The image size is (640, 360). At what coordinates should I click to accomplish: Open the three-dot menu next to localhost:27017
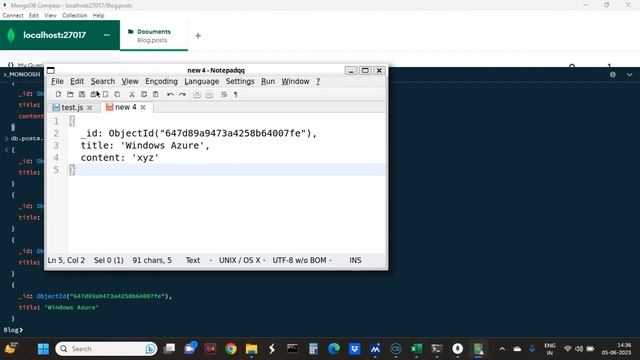[107, 35]
